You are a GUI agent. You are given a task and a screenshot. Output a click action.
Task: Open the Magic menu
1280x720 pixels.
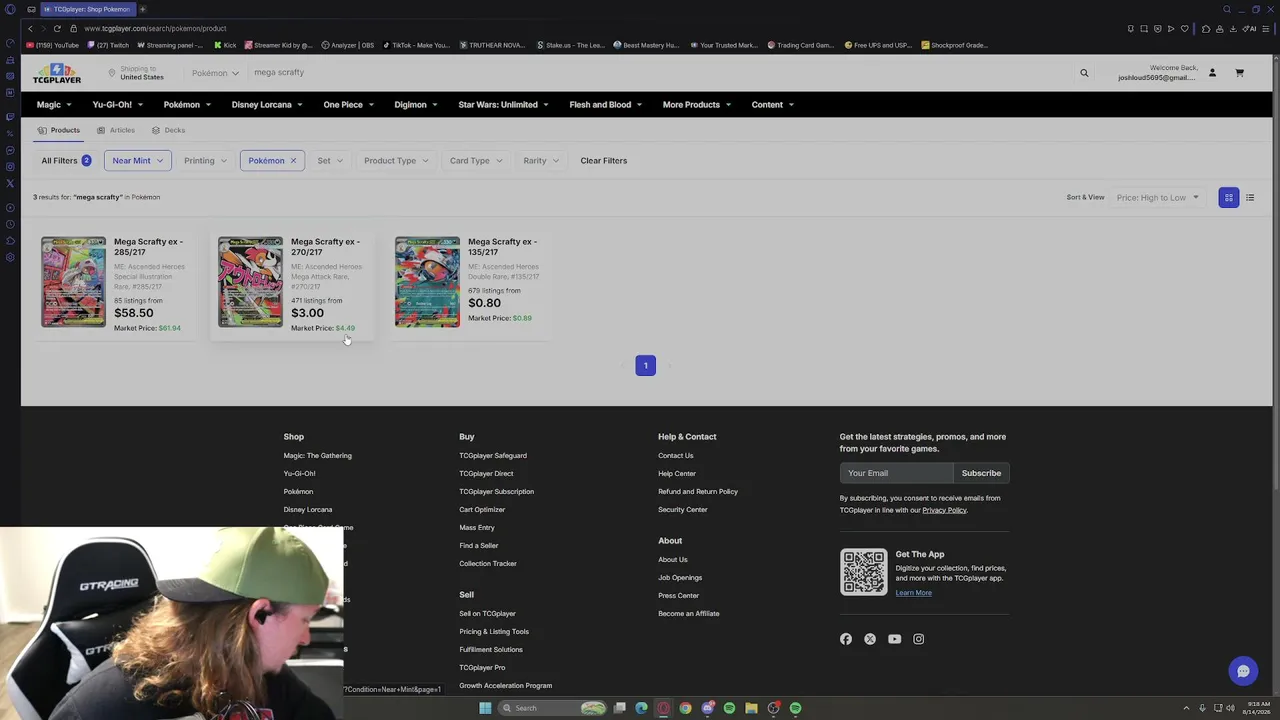(54, 104)
